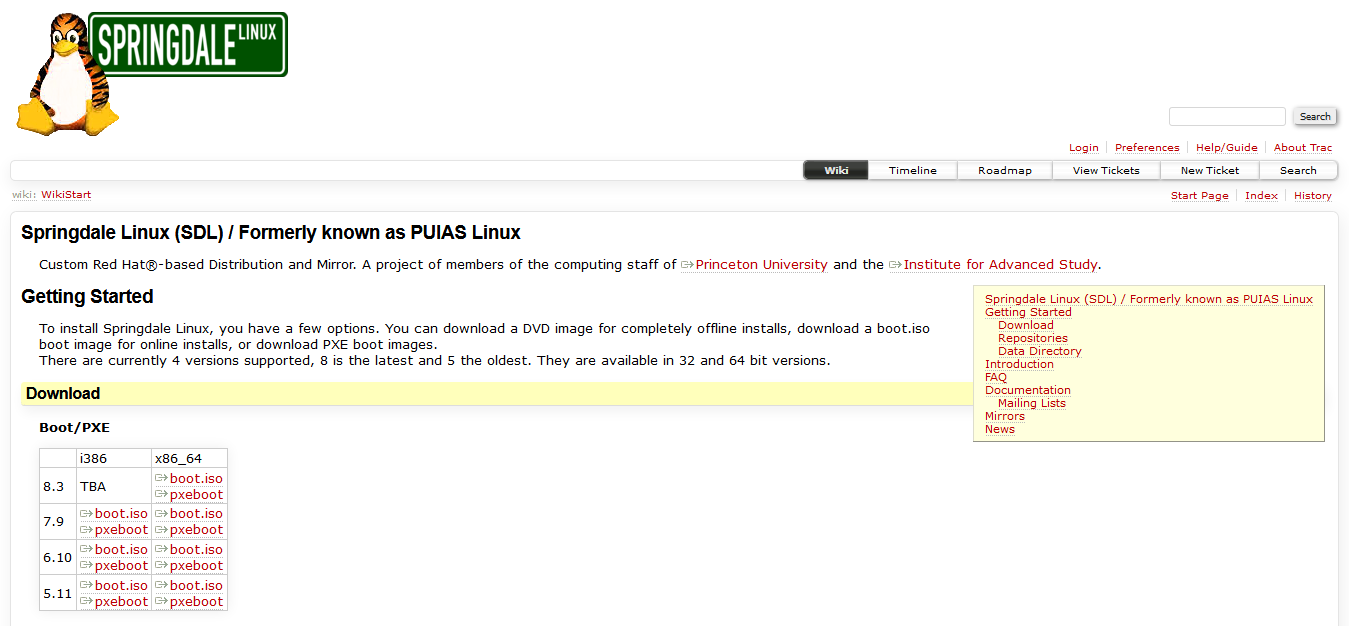The height and width of the screenshot is (626, 1349).
Task: Open the Preferences link
Action: click(1147, 147)
